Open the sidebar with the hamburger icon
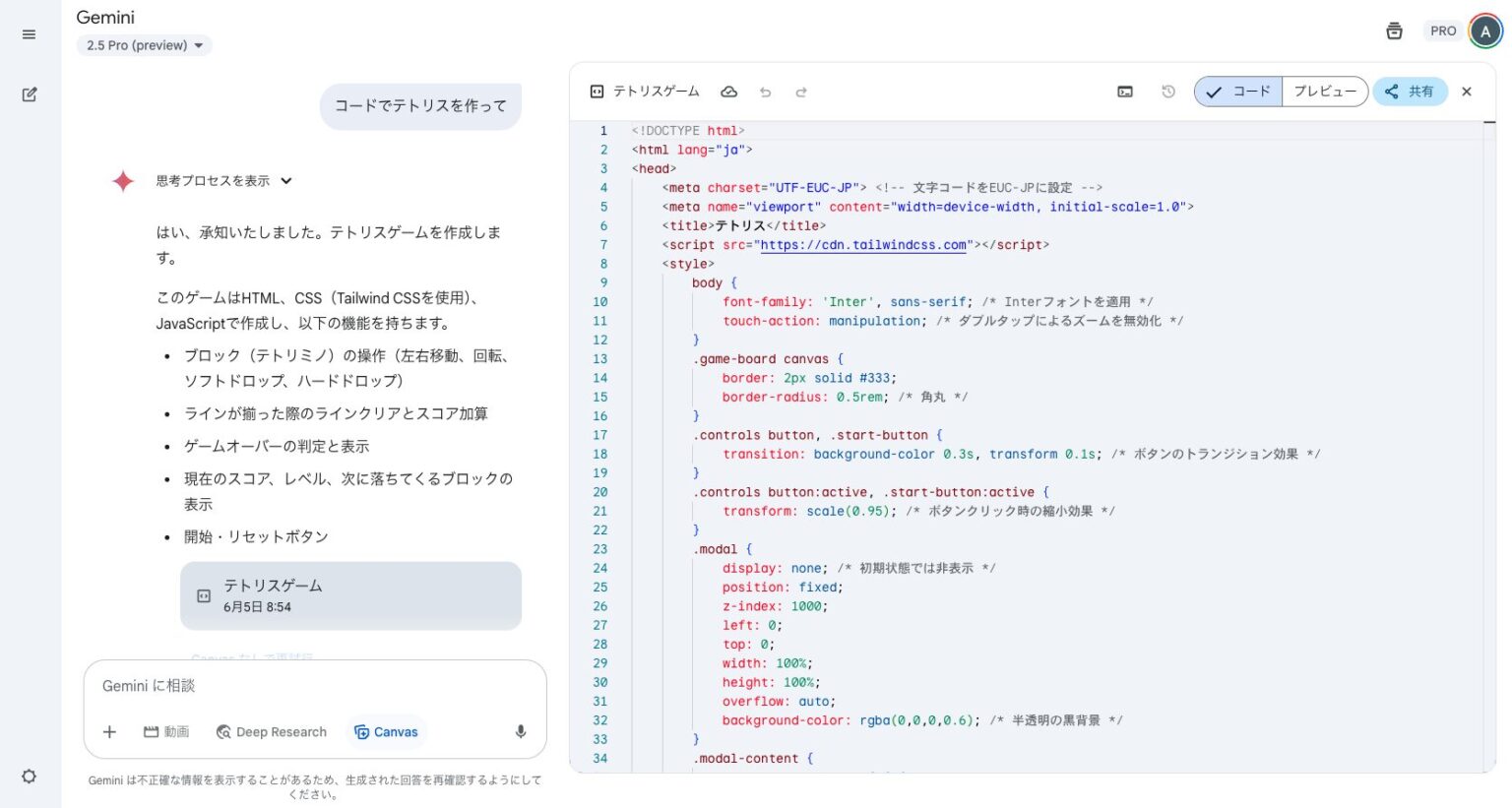 [30, 33]
